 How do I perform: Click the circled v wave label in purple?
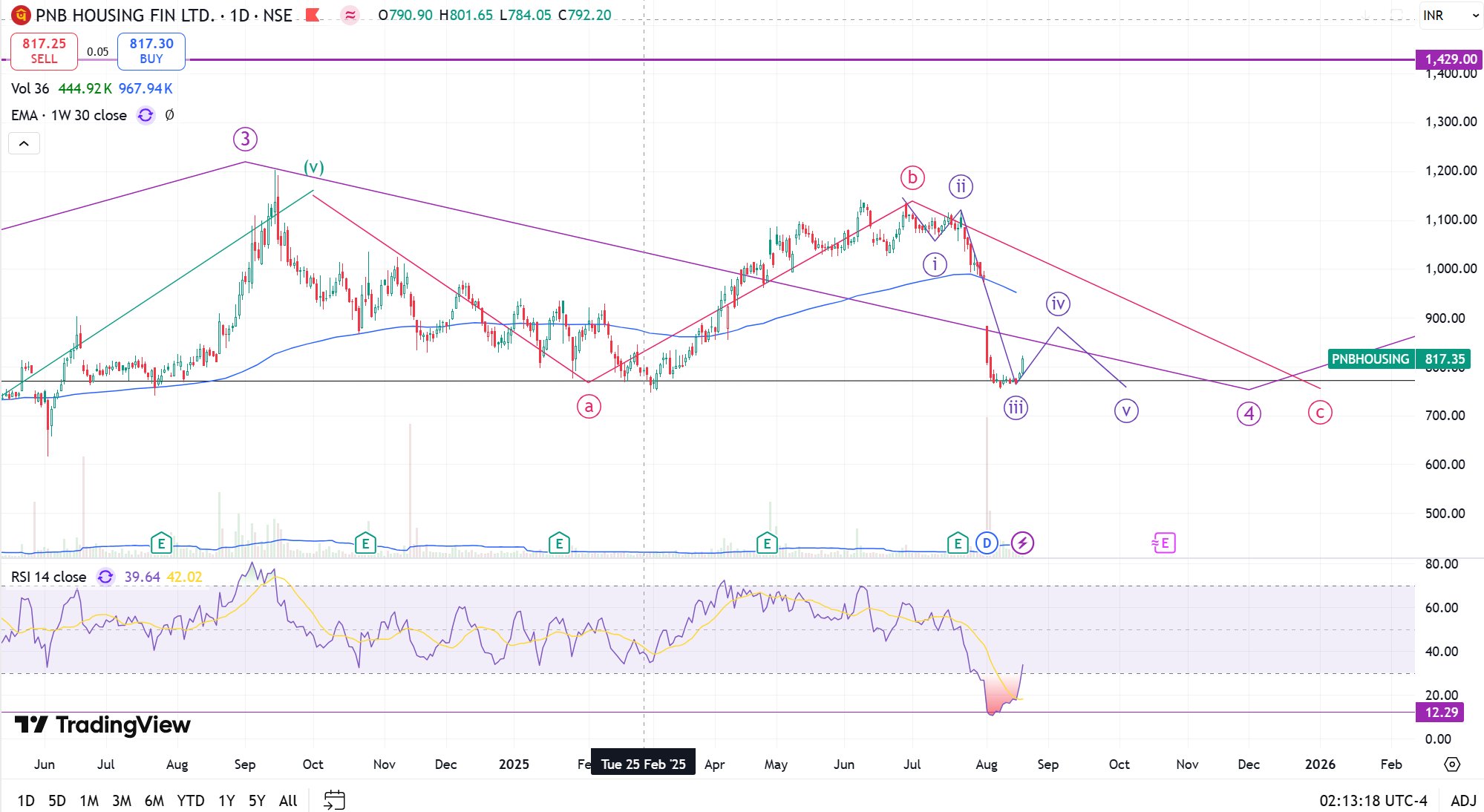click(x=1126, y=410)
